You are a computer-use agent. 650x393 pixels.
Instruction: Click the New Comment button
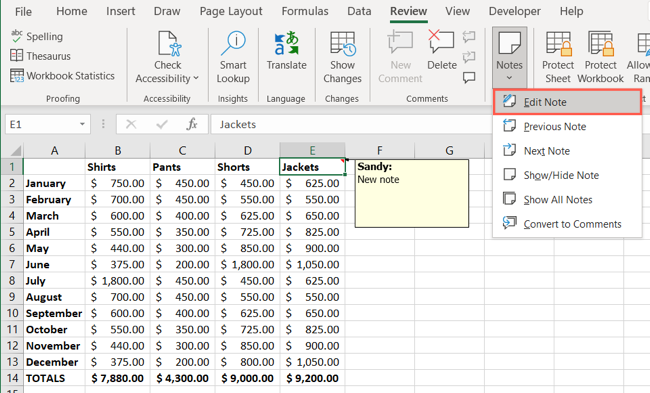(400, 57)
